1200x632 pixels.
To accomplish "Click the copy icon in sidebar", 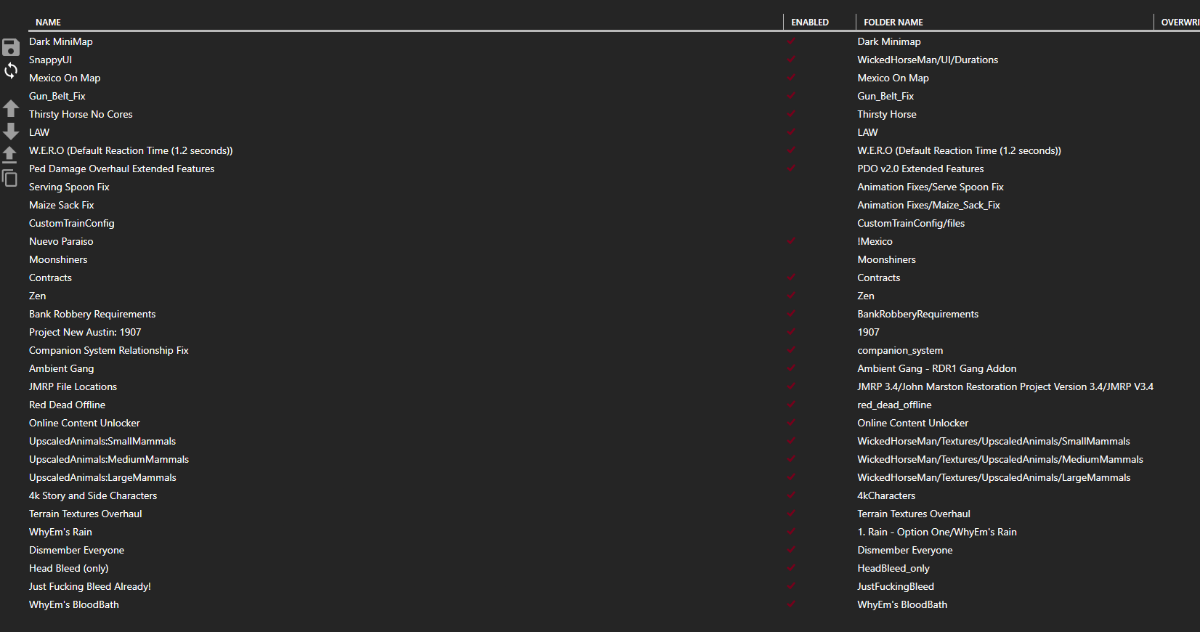I will (11, 178).
